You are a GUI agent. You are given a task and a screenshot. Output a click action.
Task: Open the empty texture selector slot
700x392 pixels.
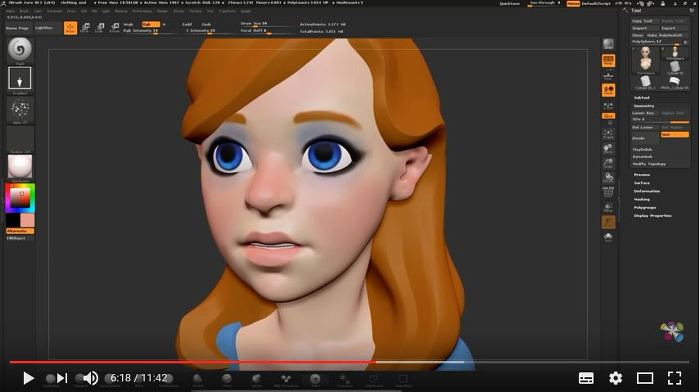click(x=20, y=139)
